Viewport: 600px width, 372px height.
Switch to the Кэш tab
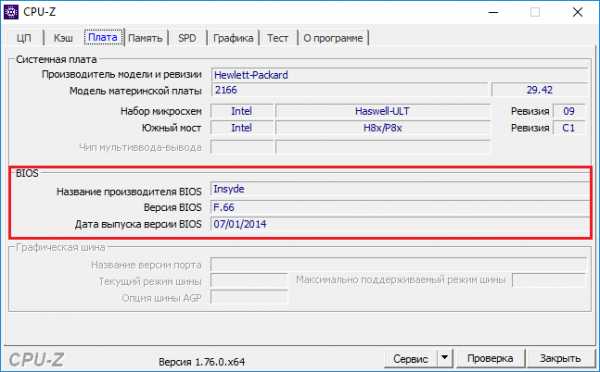point(63,38)
